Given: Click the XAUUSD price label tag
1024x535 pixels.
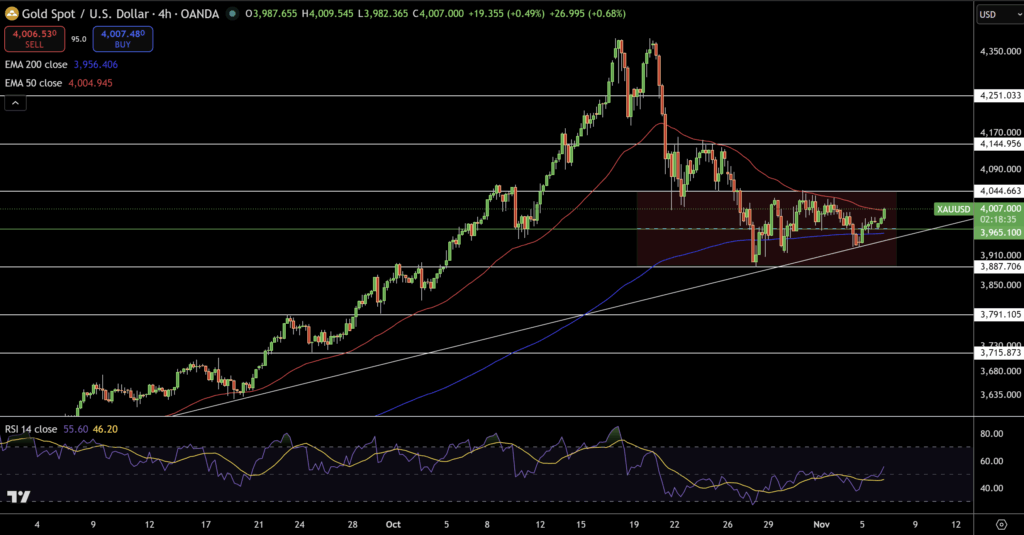Looking at the screenshot, I should point(952,209).
